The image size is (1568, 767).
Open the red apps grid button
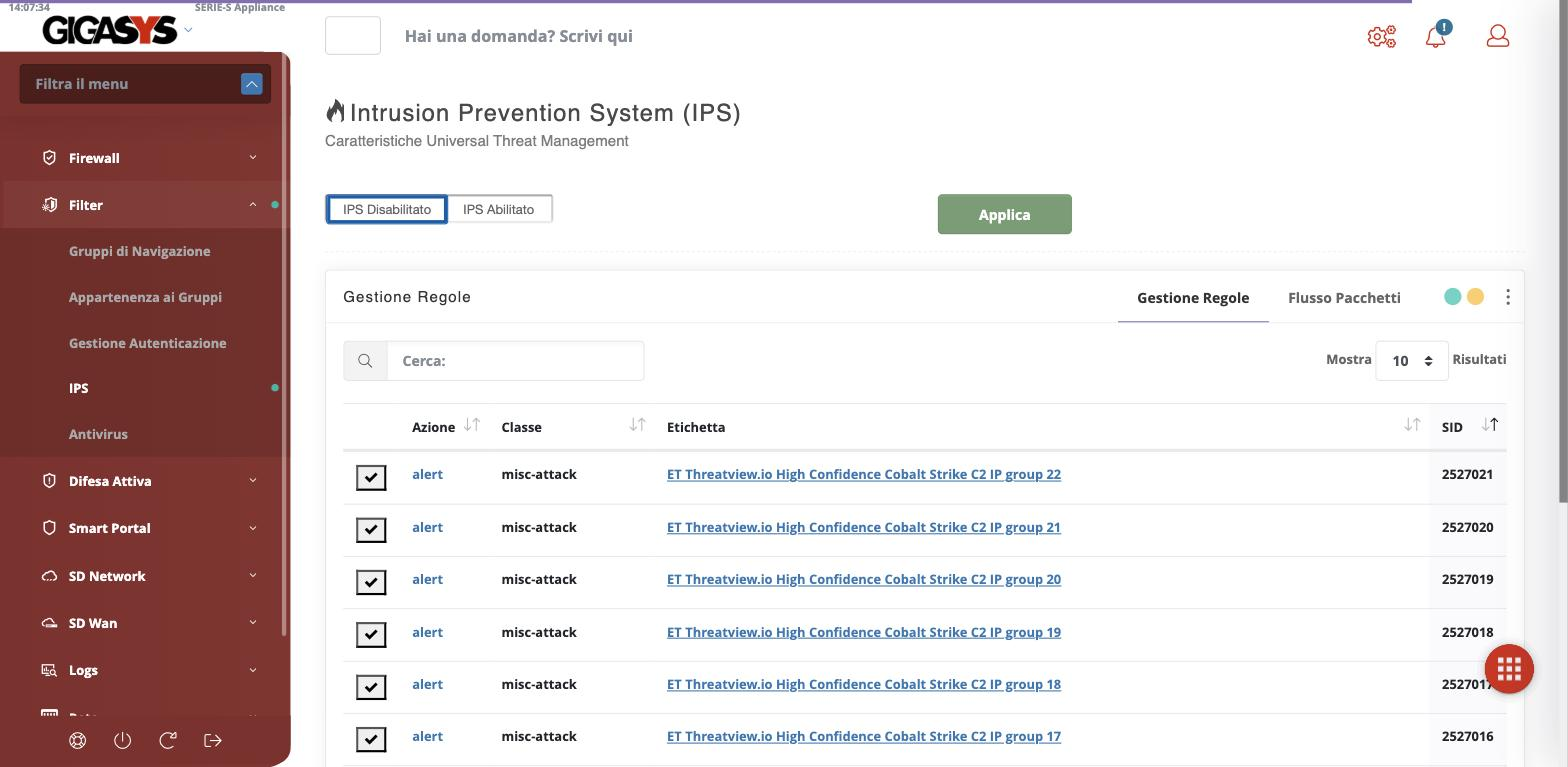pos(1509,668)
